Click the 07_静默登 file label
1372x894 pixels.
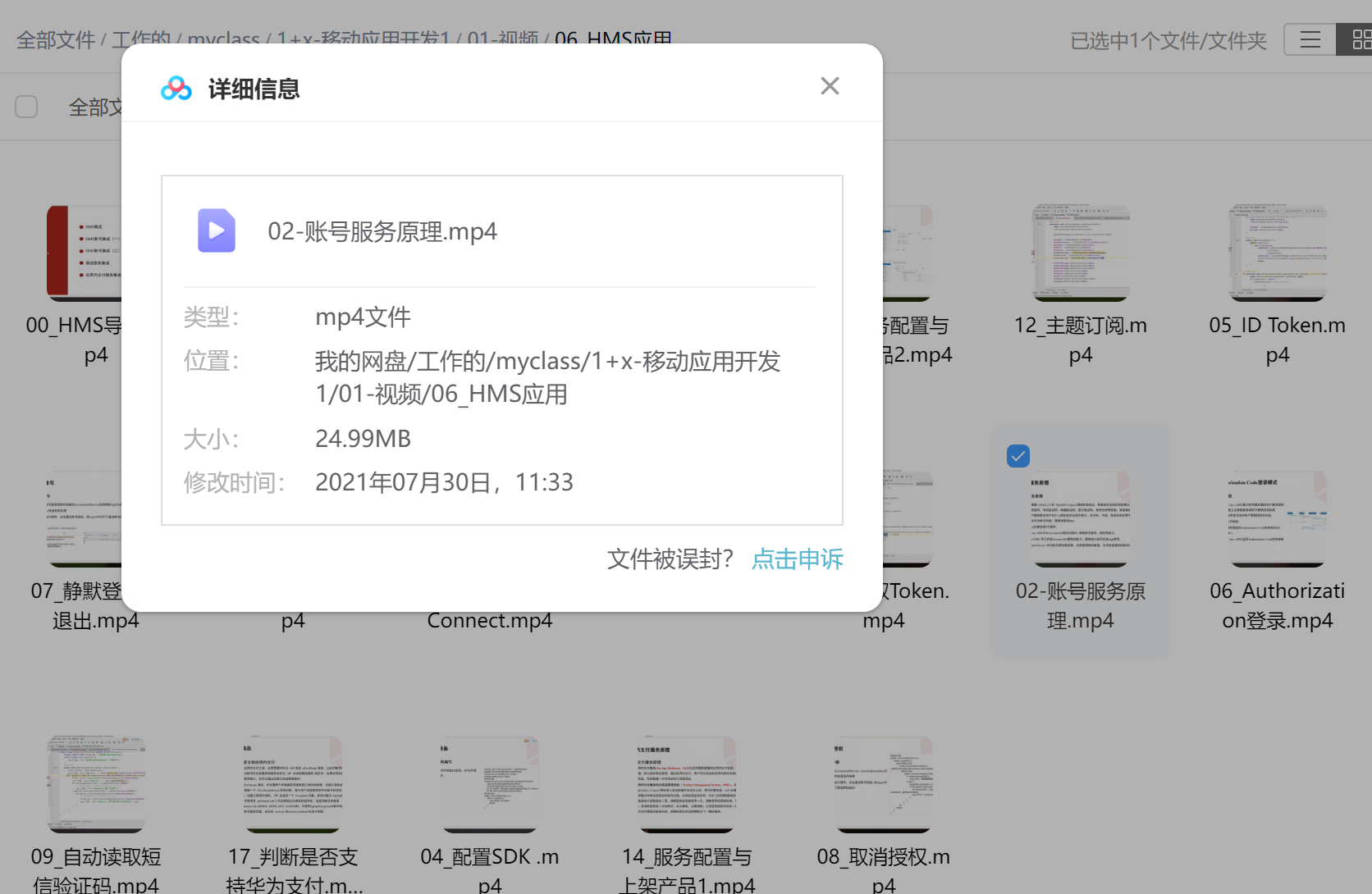pos(76,605)
